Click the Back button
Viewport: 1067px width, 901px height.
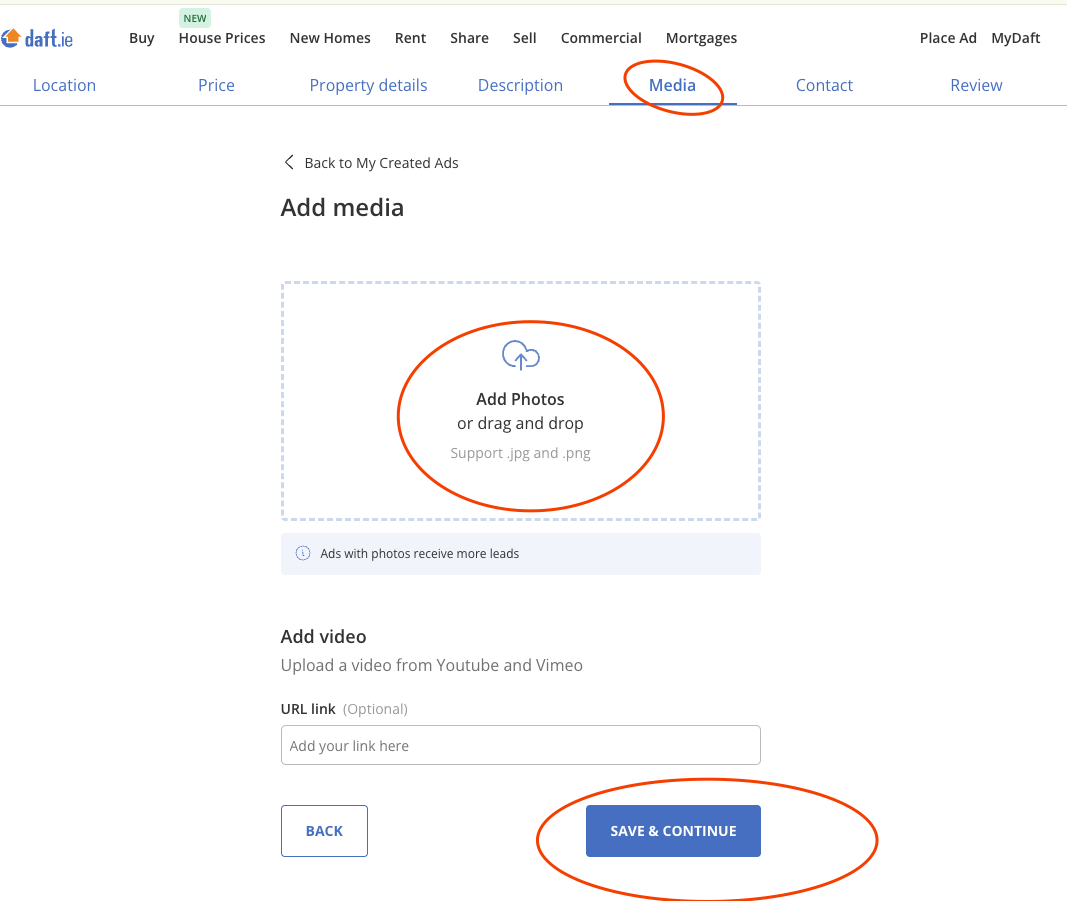tap(324, 831)
